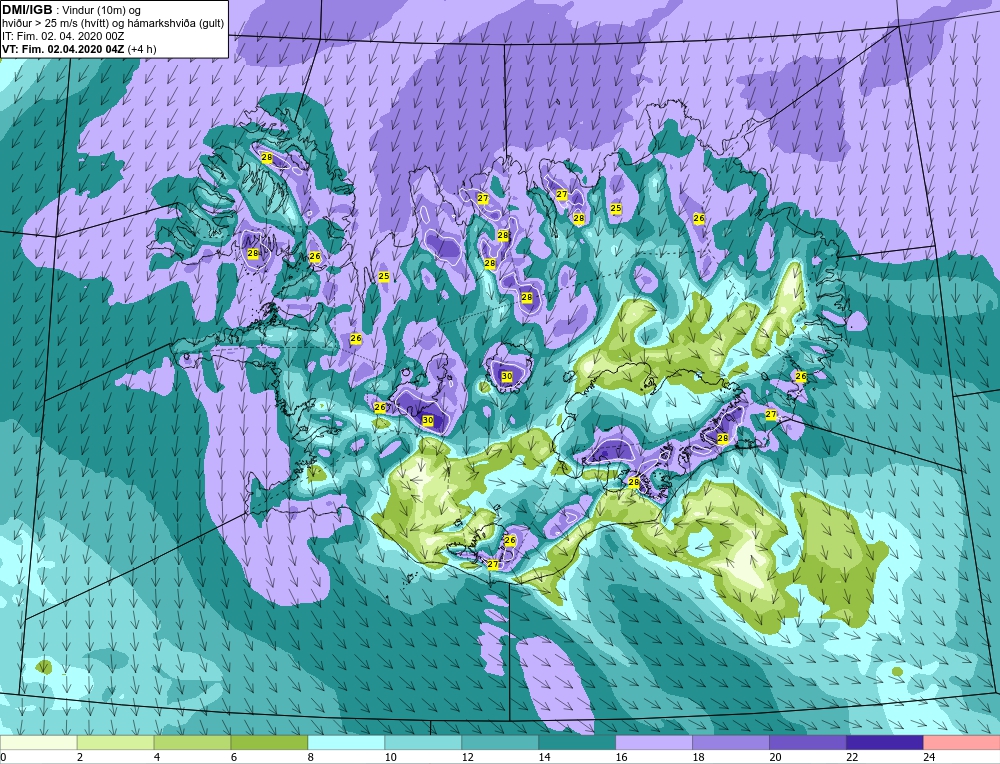
Task: Choose the "22" tick label on the color scale
Action: pyautogui.click(x=853, y=757)
